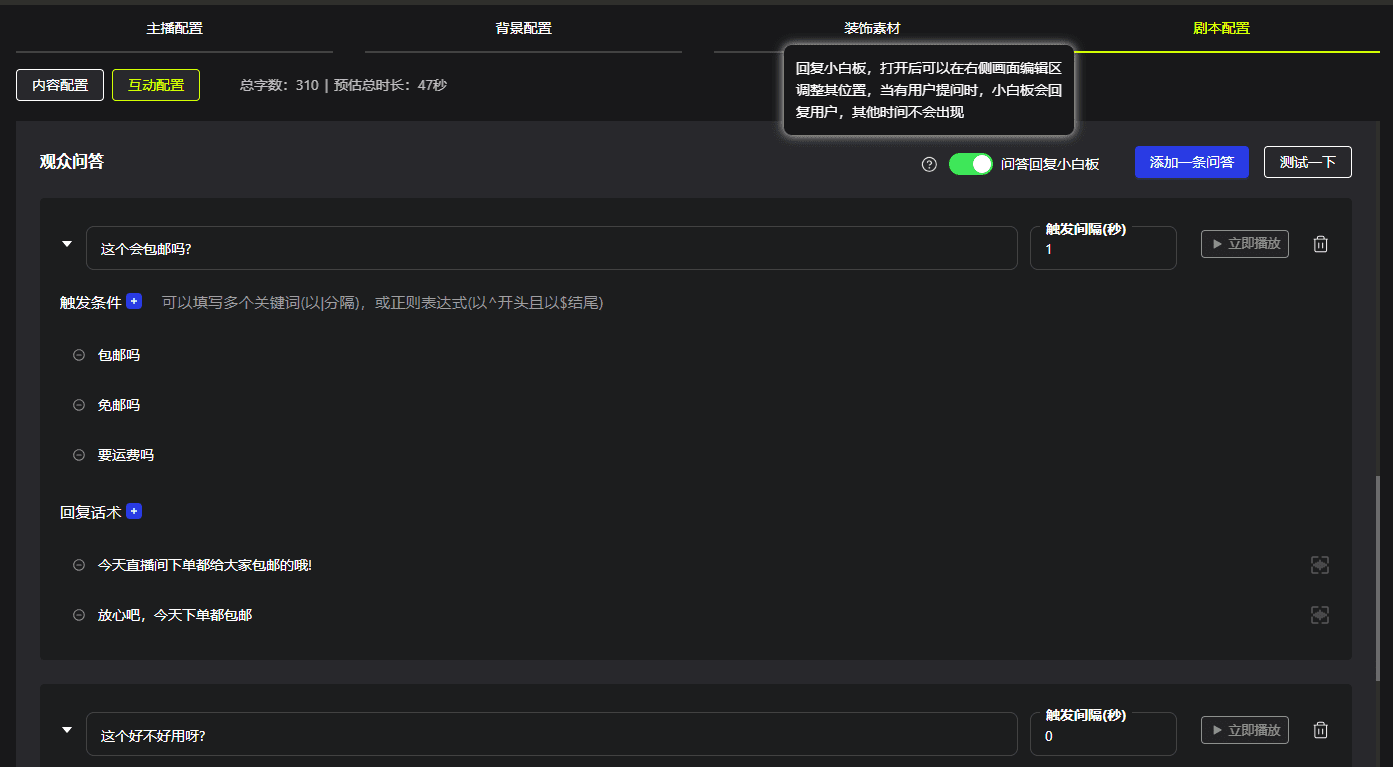Click the 总字数：310 statistics text

click(x=279, y=85)
